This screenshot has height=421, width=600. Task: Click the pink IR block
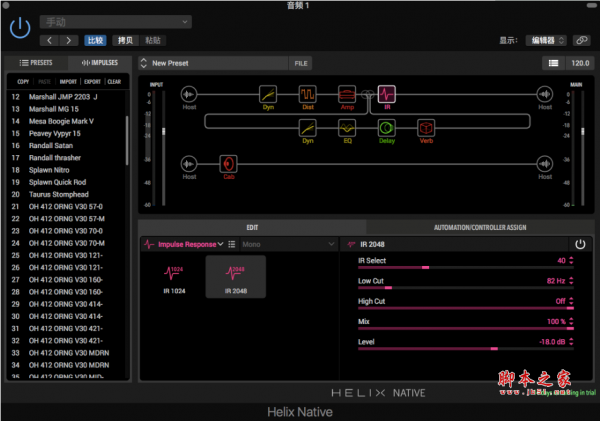(386, 94)
